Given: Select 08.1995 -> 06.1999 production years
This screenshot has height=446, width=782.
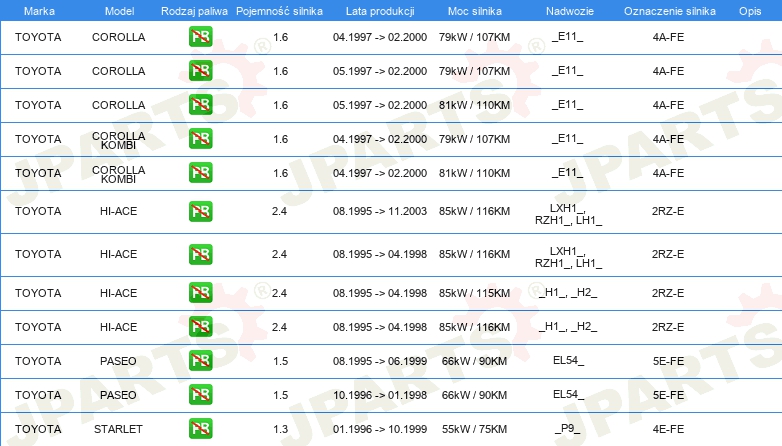Looking at the screenshot, I should tap(380, 361).
